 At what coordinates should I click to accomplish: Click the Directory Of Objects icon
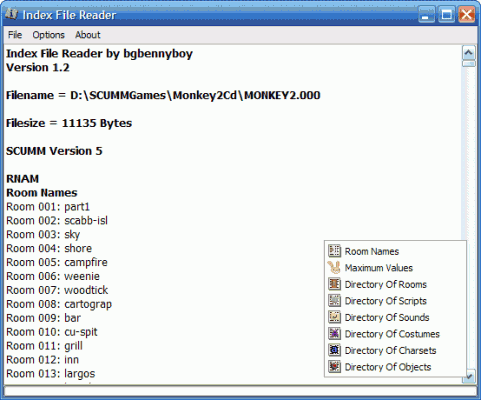[334, 367]
